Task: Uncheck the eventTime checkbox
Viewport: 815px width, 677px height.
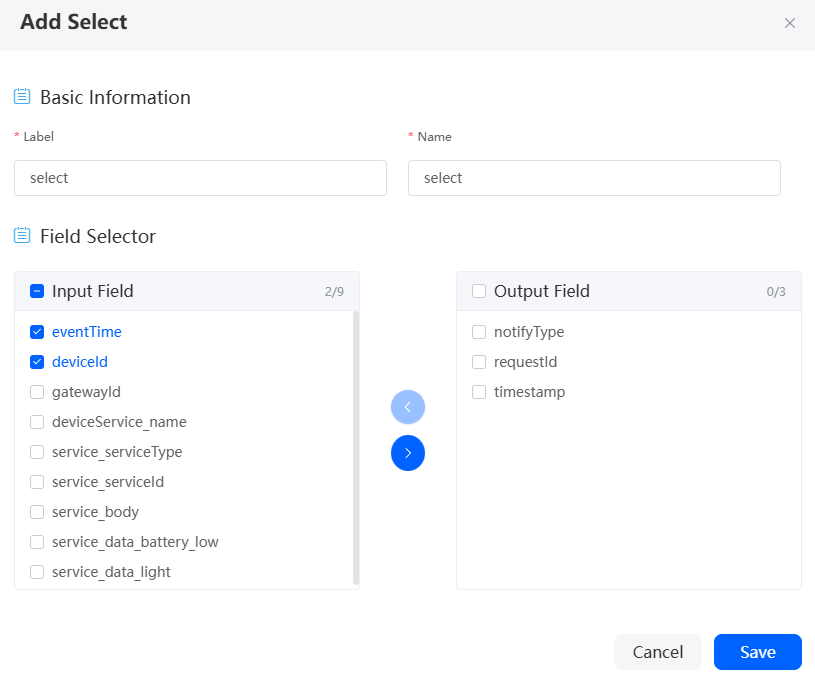Action: pos(37,332)
